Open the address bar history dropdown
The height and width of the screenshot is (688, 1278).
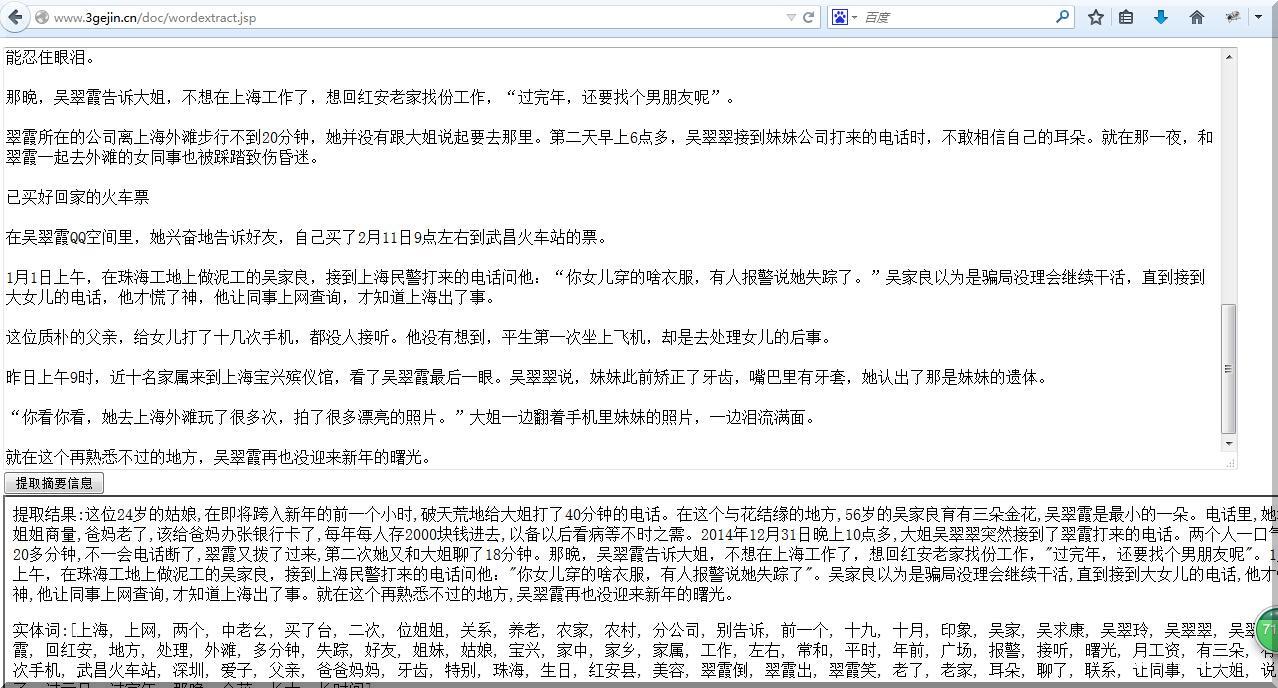(x=791, y=17)
